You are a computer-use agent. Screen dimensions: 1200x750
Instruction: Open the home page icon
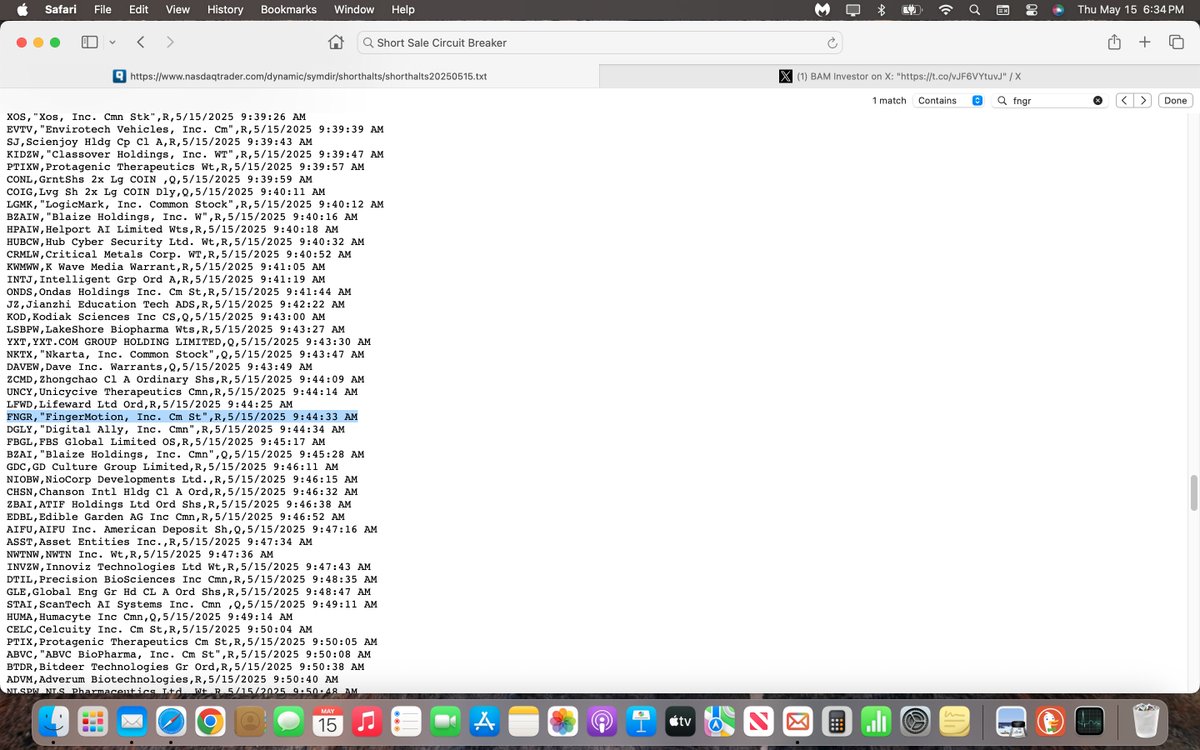tap(336, 42)
